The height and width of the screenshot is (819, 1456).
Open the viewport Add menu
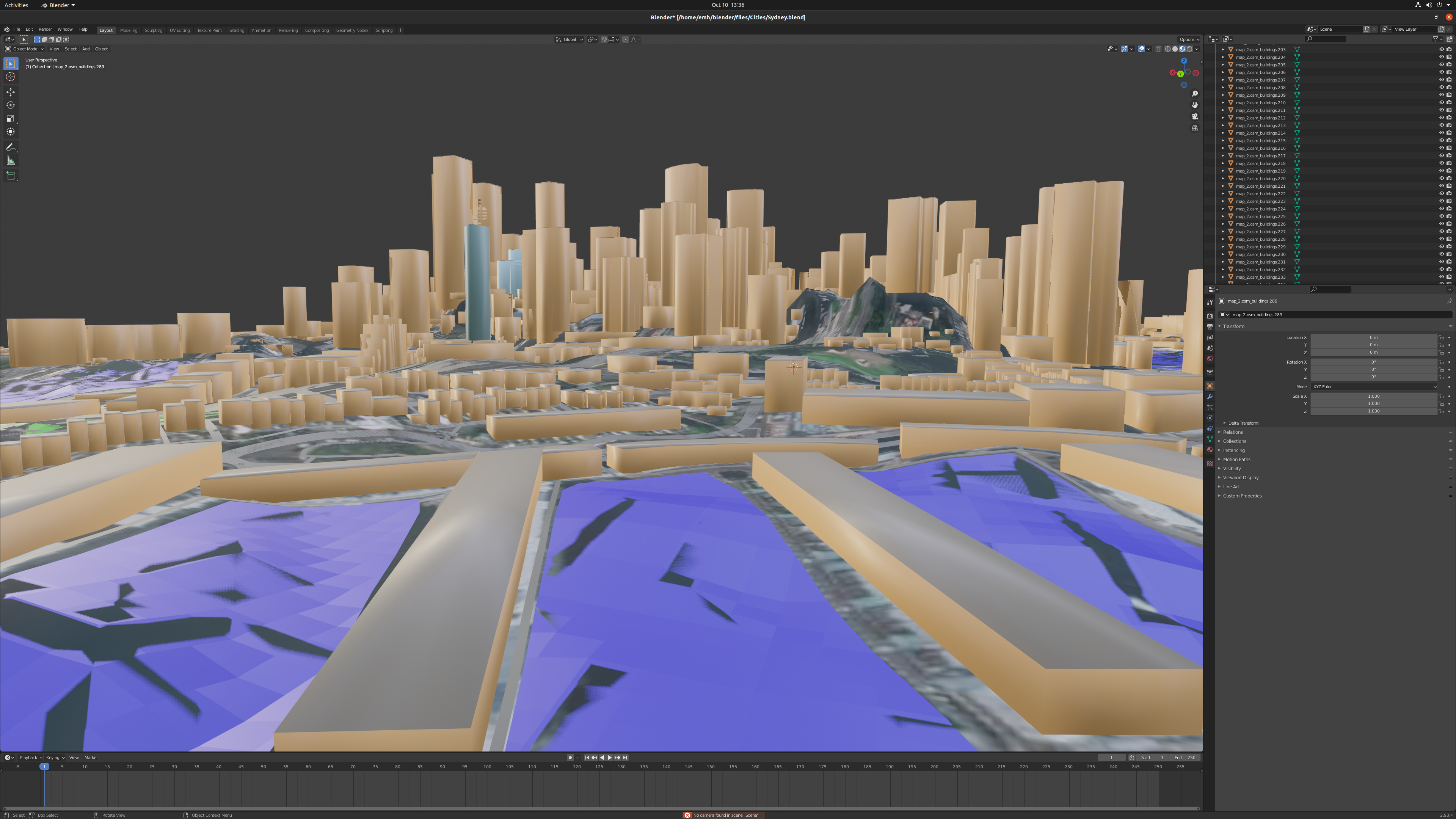(86, 49)
